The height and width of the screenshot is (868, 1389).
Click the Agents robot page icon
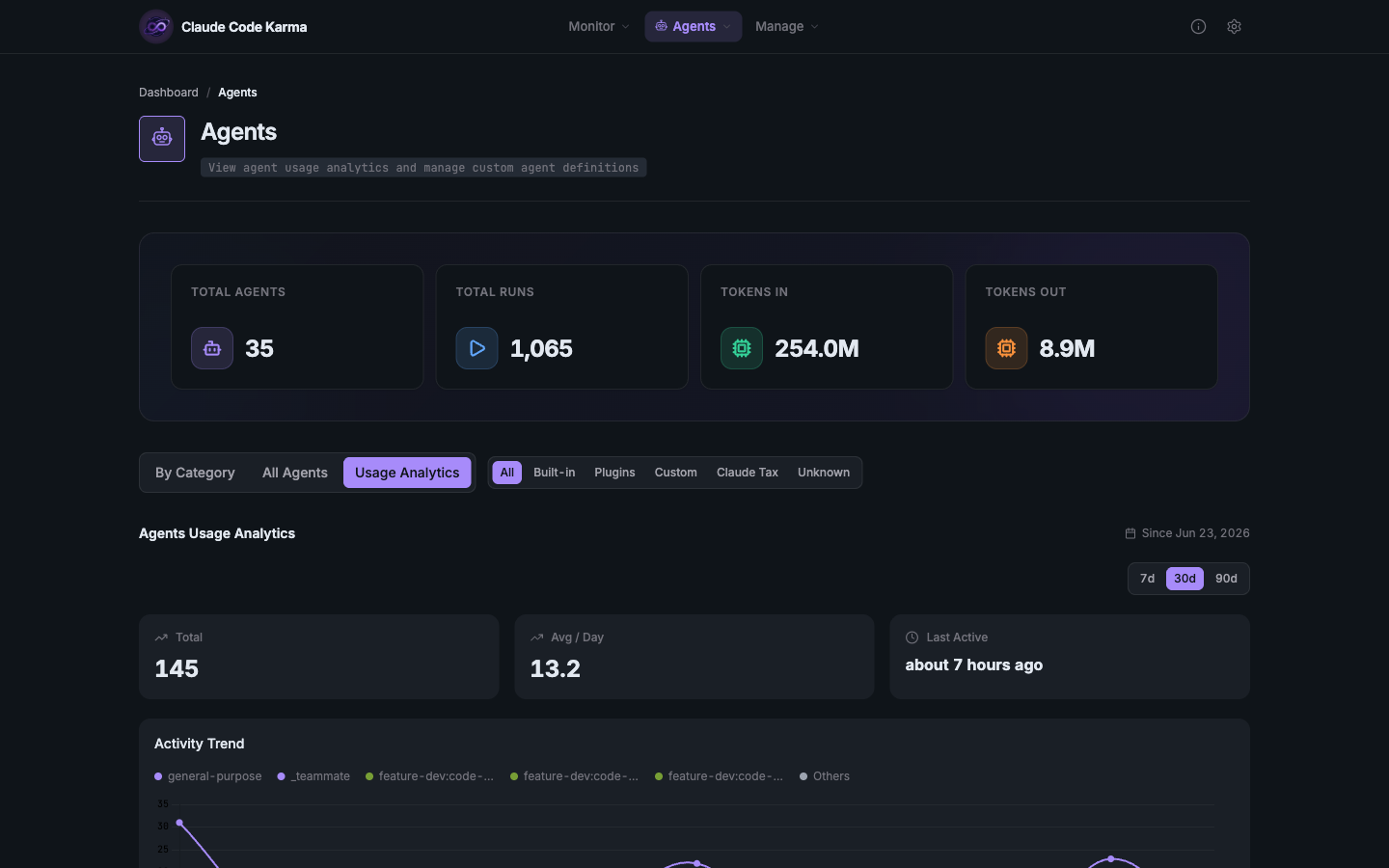click(x=162, y=139)
